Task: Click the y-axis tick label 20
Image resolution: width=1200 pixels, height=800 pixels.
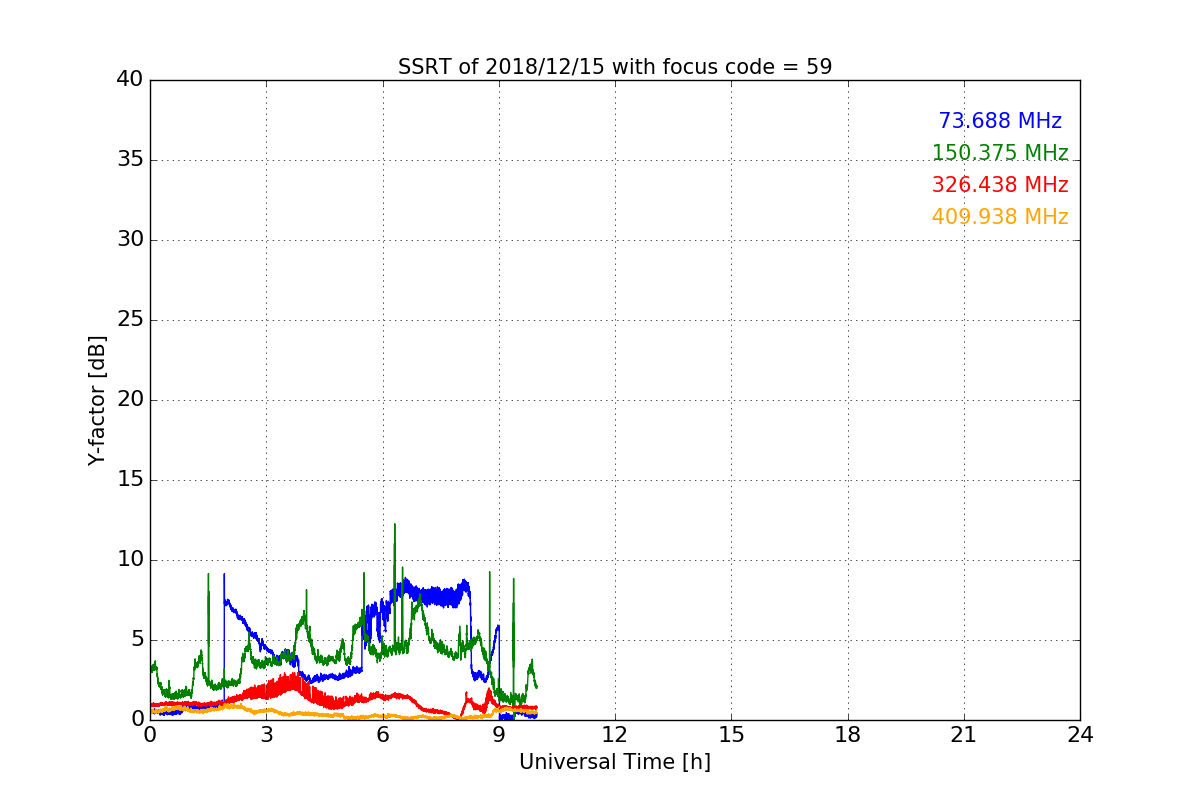Action: click(x=130, y=400)
